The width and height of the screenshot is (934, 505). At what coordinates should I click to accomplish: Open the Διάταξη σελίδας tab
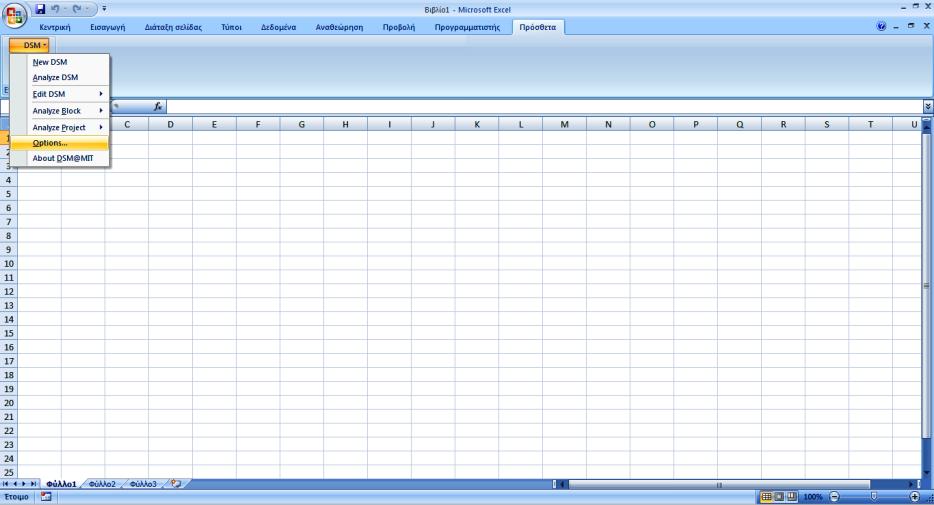tap(173, 27)
